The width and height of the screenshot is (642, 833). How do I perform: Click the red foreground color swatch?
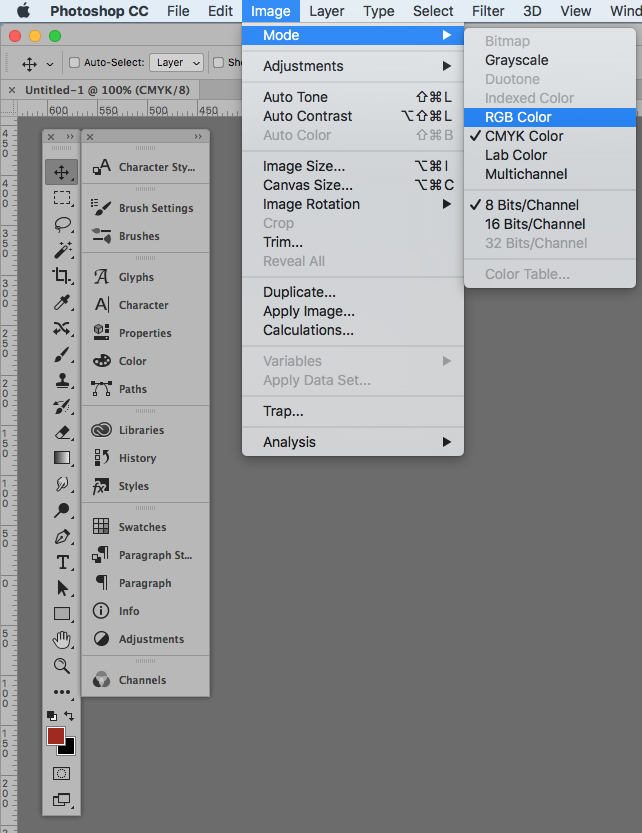pos(55,736)
